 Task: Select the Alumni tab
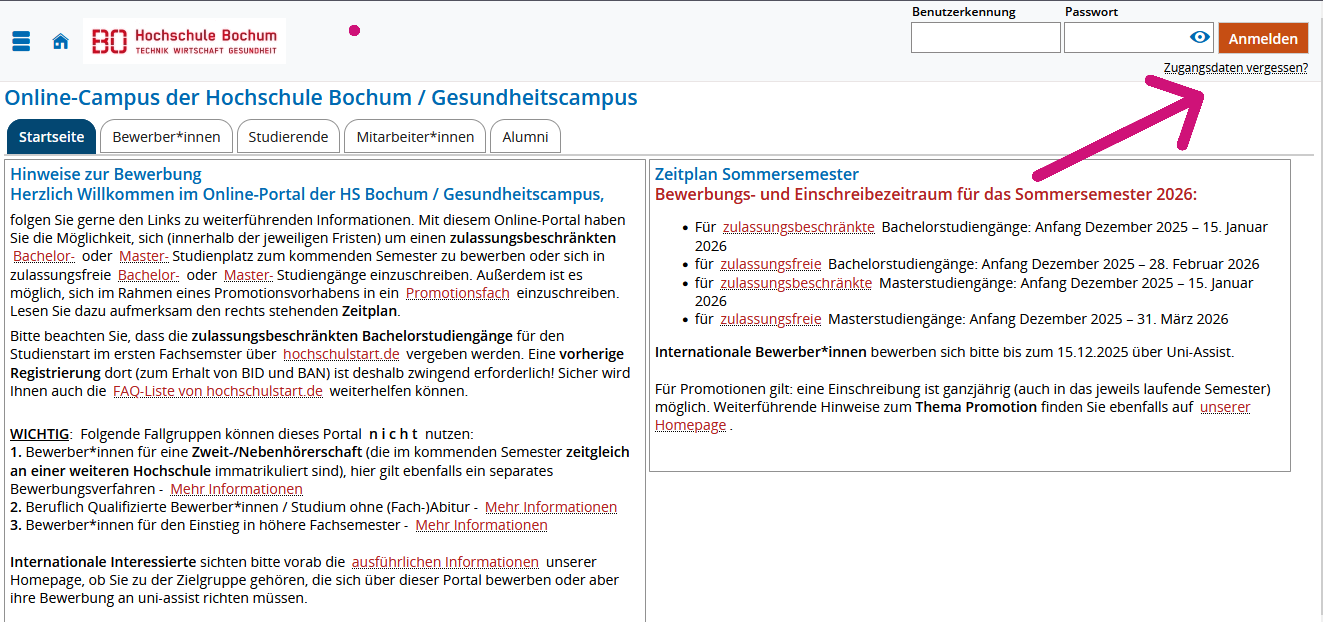tap(525, 137)
